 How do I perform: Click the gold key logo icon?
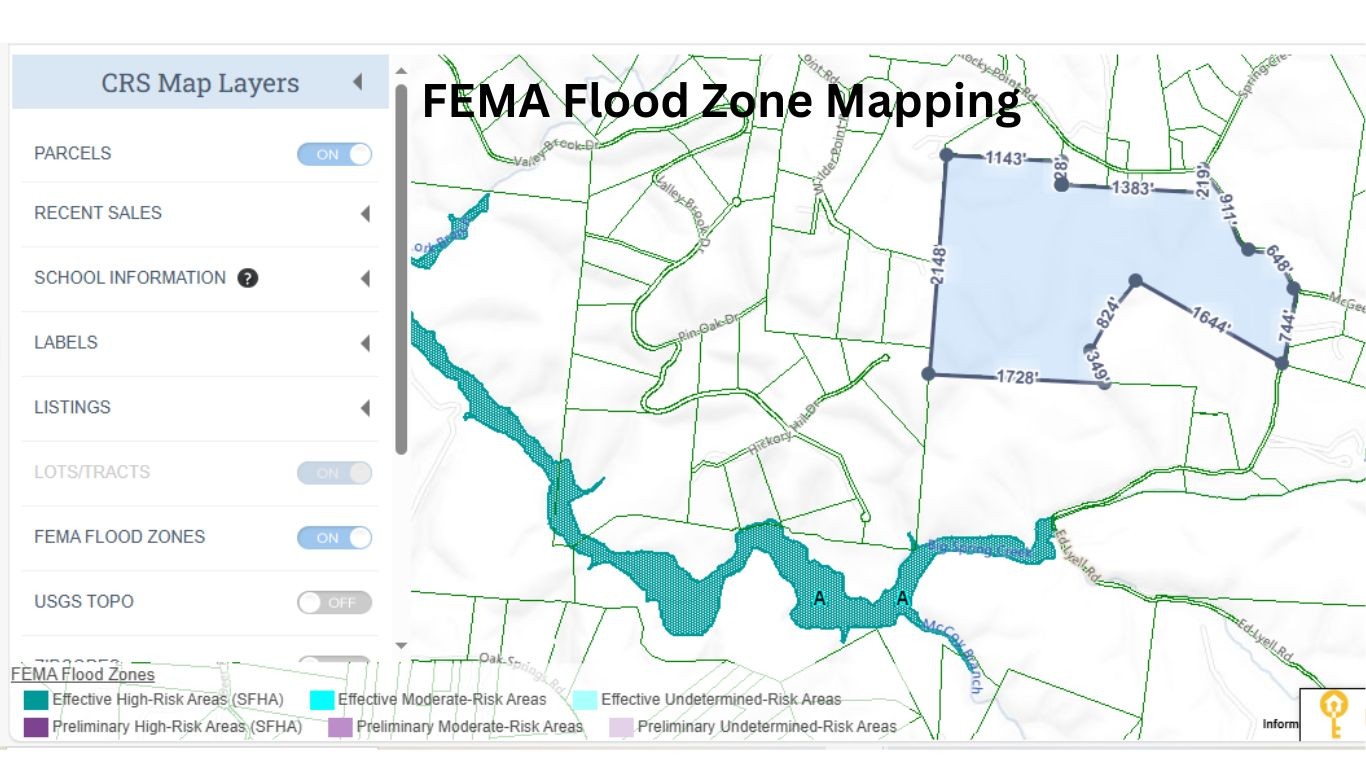tap(1333, 713)
